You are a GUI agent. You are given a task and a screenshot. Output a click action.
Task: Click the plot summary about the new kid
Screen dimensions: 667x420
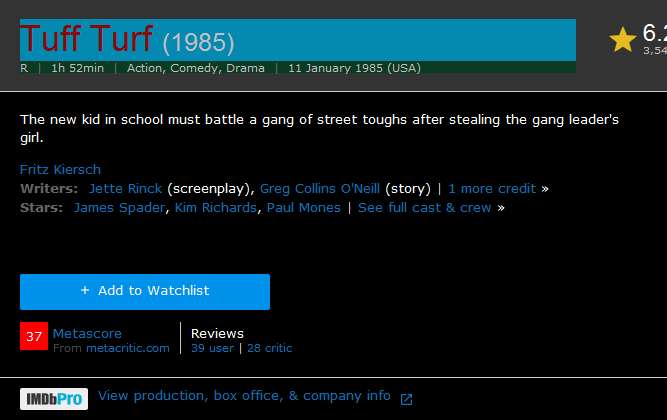click(x=319, y=128)
